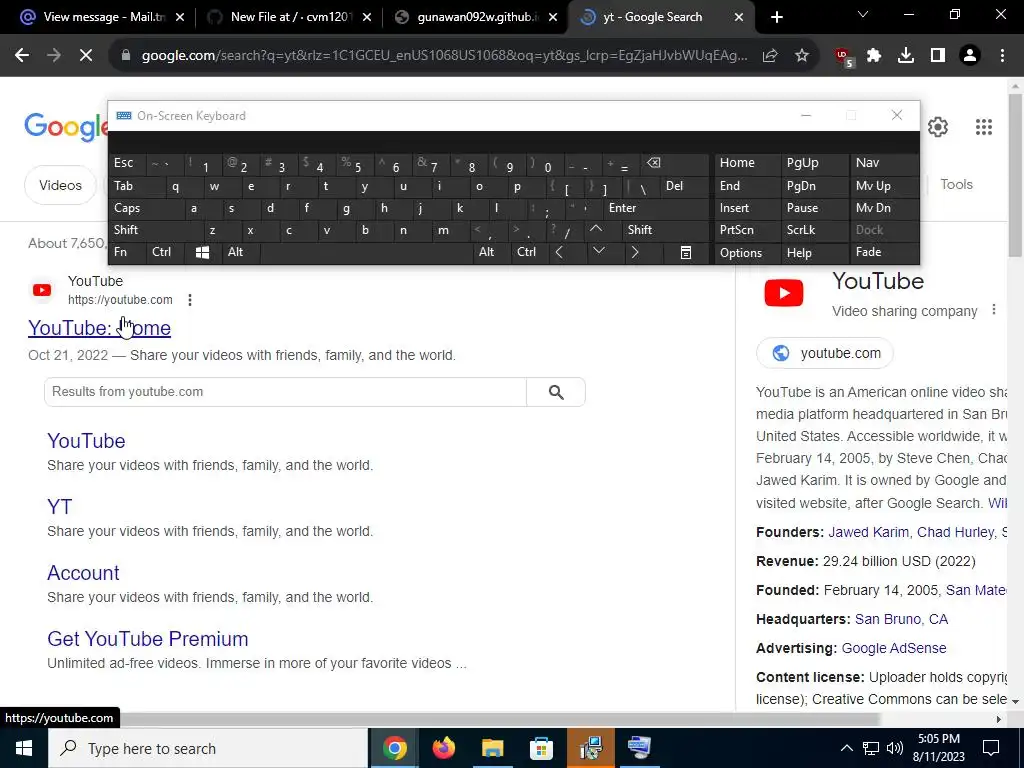Open the Tools search options
This screenshot has width=1024, height=768.
(956, 185)
